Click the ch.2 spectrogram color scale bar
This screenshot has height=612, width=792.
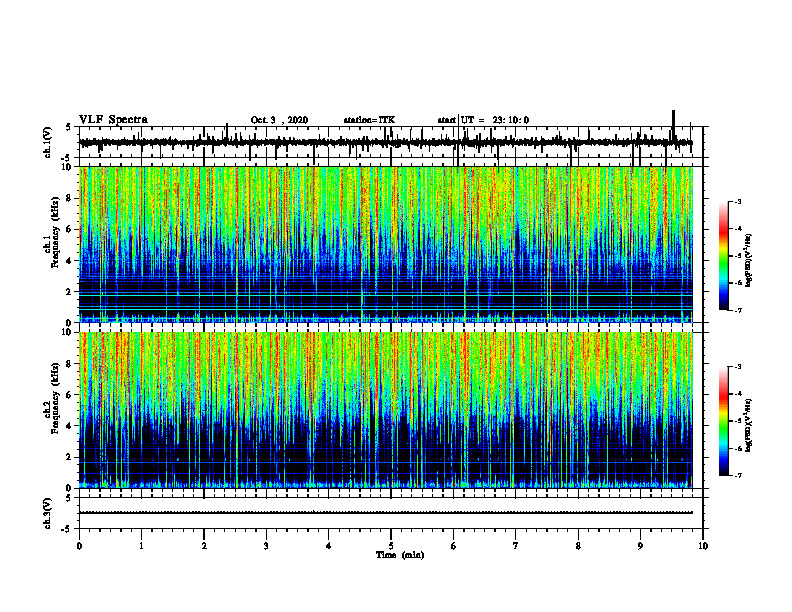tap(723, 421)
